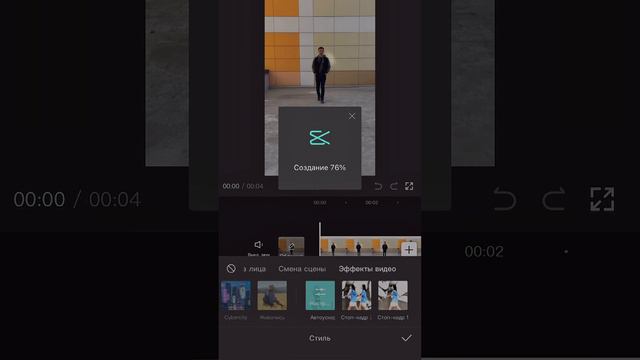Choose the teal auto effect thumbnail
Screen dimensions: 640x360
(320, 296)
